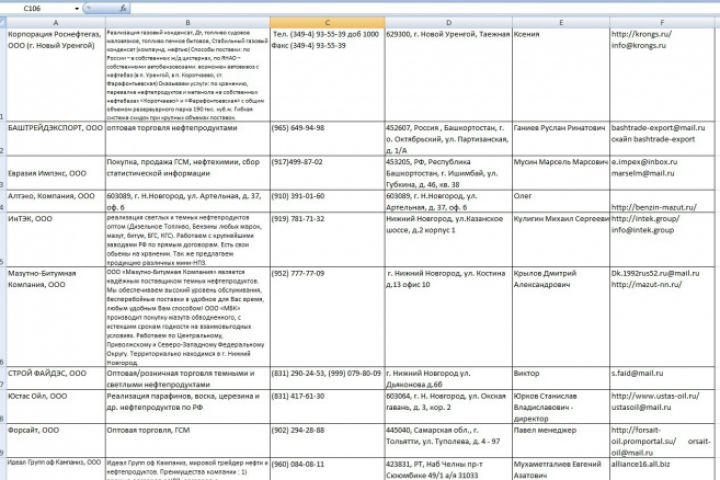The width and height of the screenshot is (720, 480).
Task: Select the row 5 header
Action: [3, 239]
